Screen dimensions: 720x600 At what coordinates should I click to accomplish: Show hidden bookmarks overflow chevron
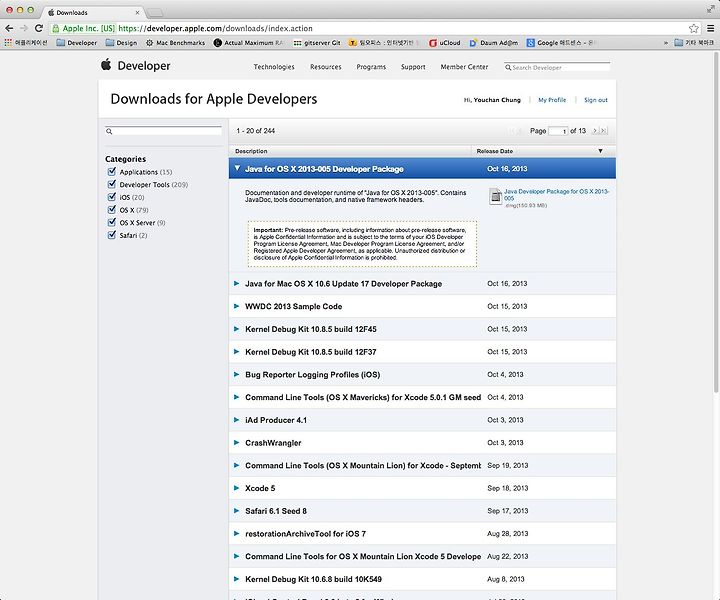pyautogui.click(x=665, y=43)
